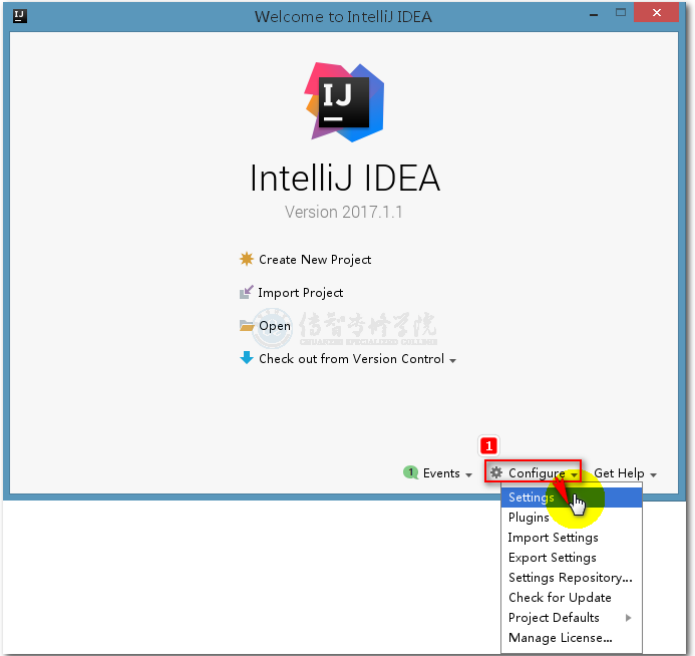The image size is (695, 656).
Task: Click the Import Project arrow icon
Action: (x=246, y=292)
